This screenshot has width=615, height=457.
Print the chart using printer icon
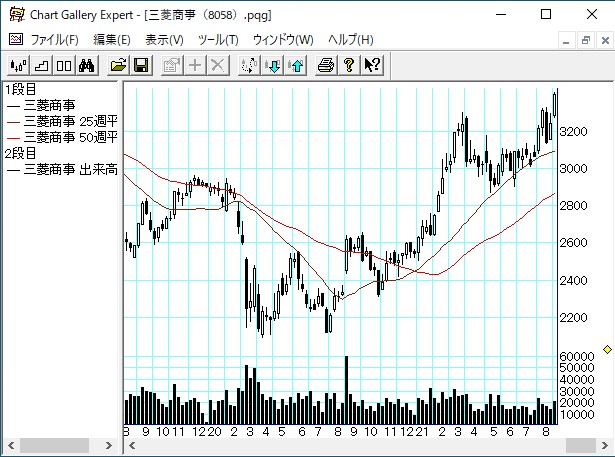[x=326, y=66]
